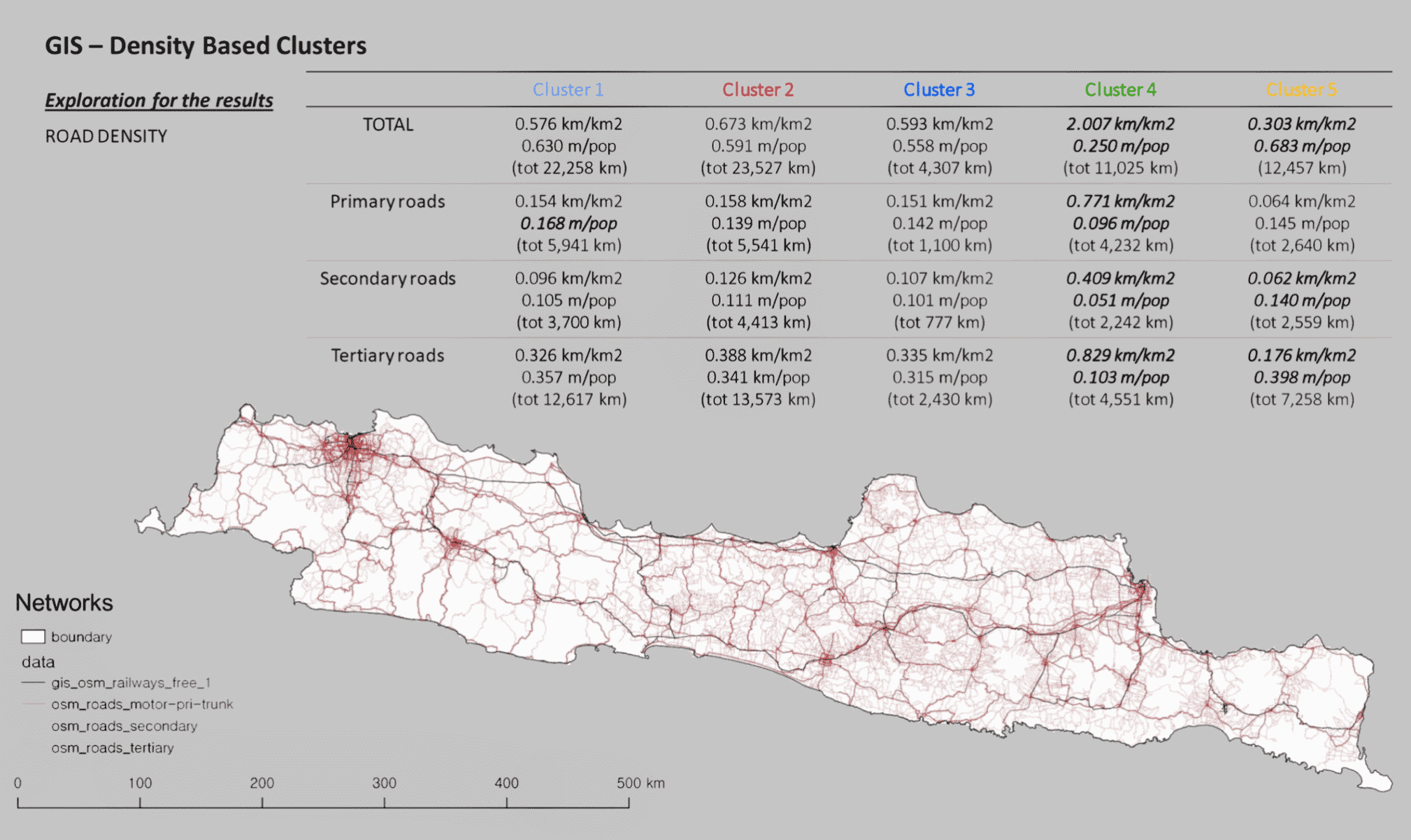The width and height of the screenshot is (1411, 840).
Task: Click the '(tot 23,527 km)' cell text
Action: pos(759,168)
